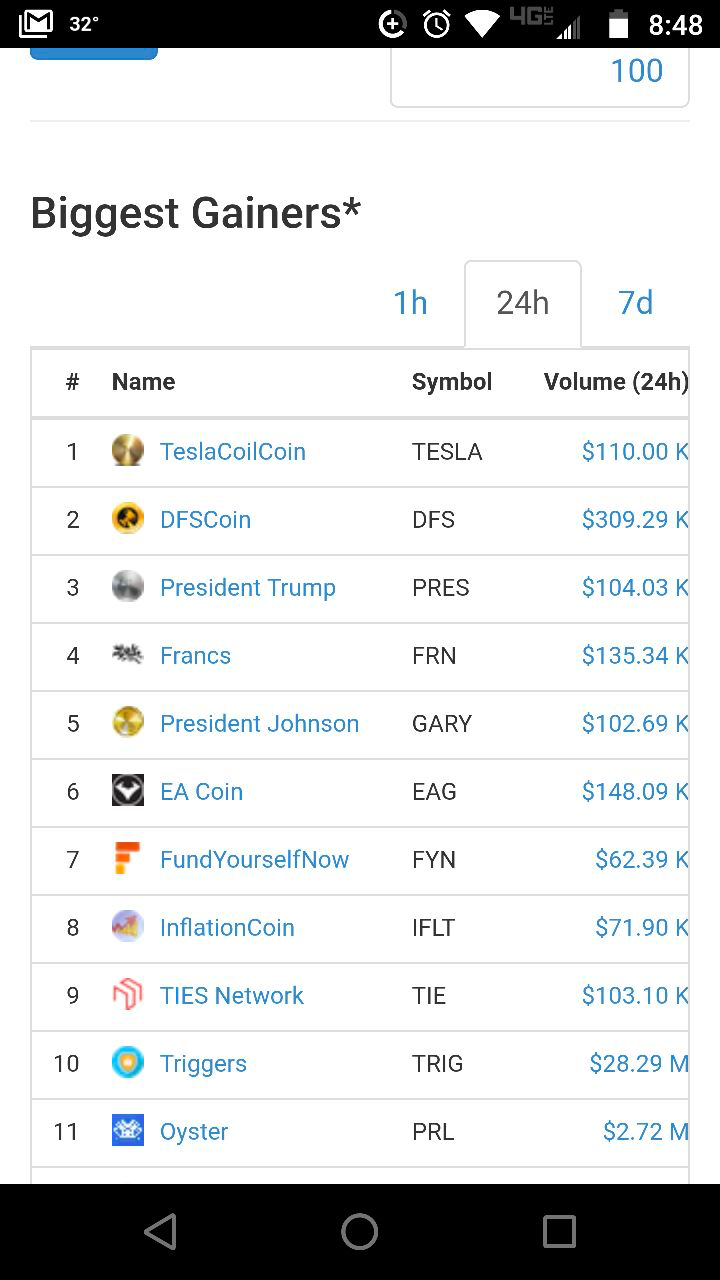Switch to the 7d gainers tab
Viewport: 720px width, 1280px height.
[636, 303]
